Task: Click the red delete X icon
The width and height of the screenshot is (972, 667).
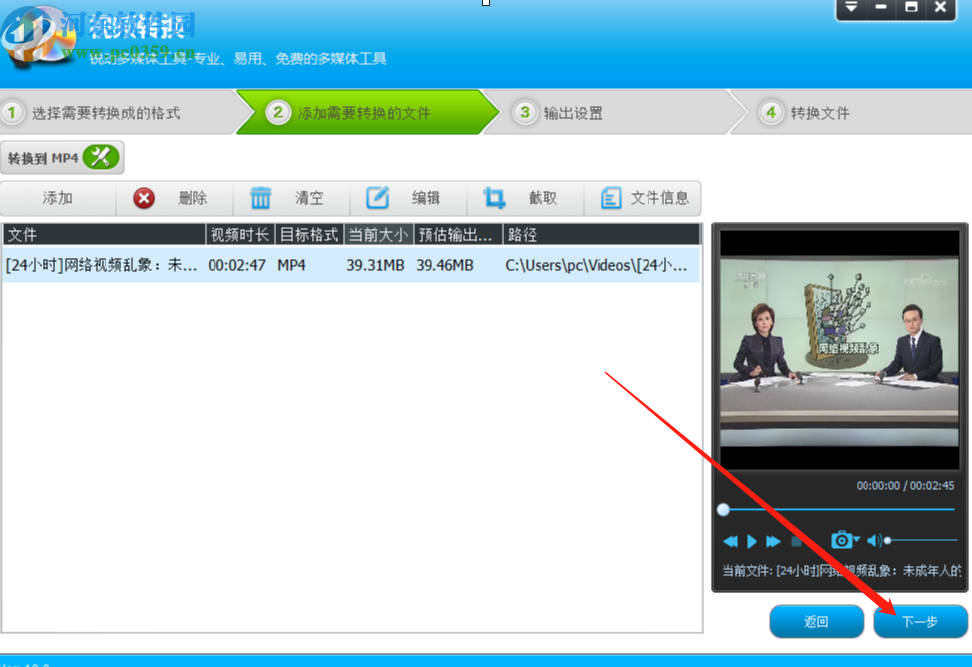Action: point(144,198)
